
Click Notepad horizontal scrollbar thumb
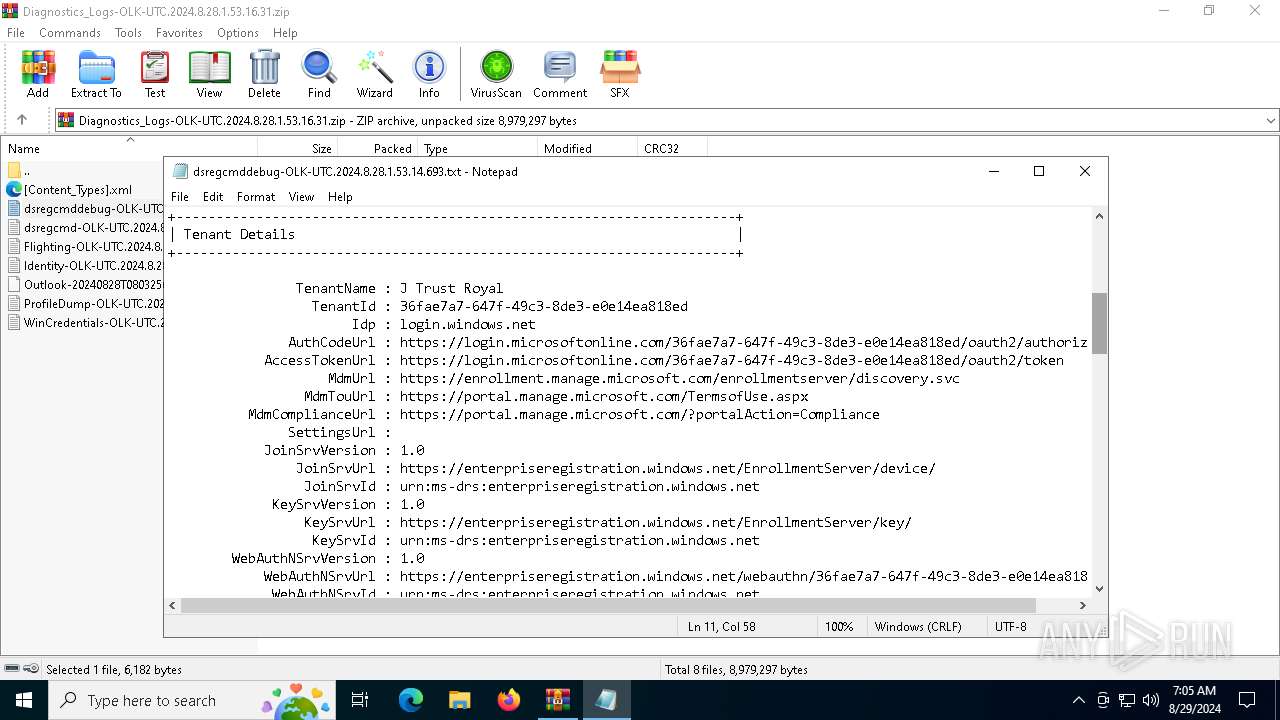click(609, 605)
